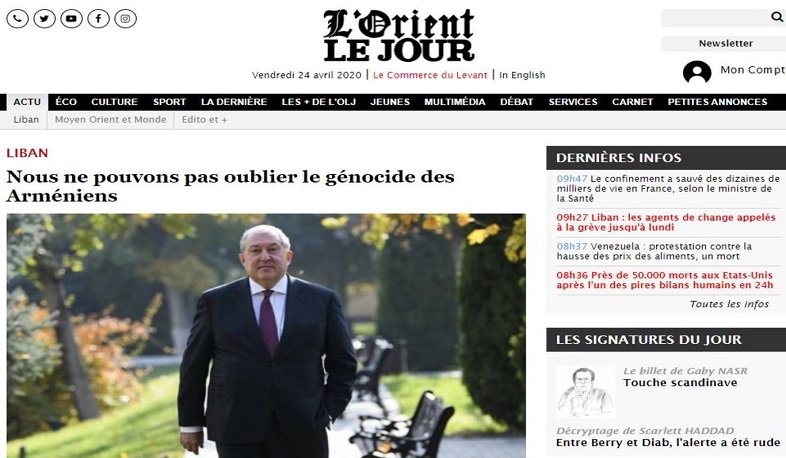Open Le Commerce du Levant link
The height and width of the screenshot is (458, 786).
(x=430, y=75)
